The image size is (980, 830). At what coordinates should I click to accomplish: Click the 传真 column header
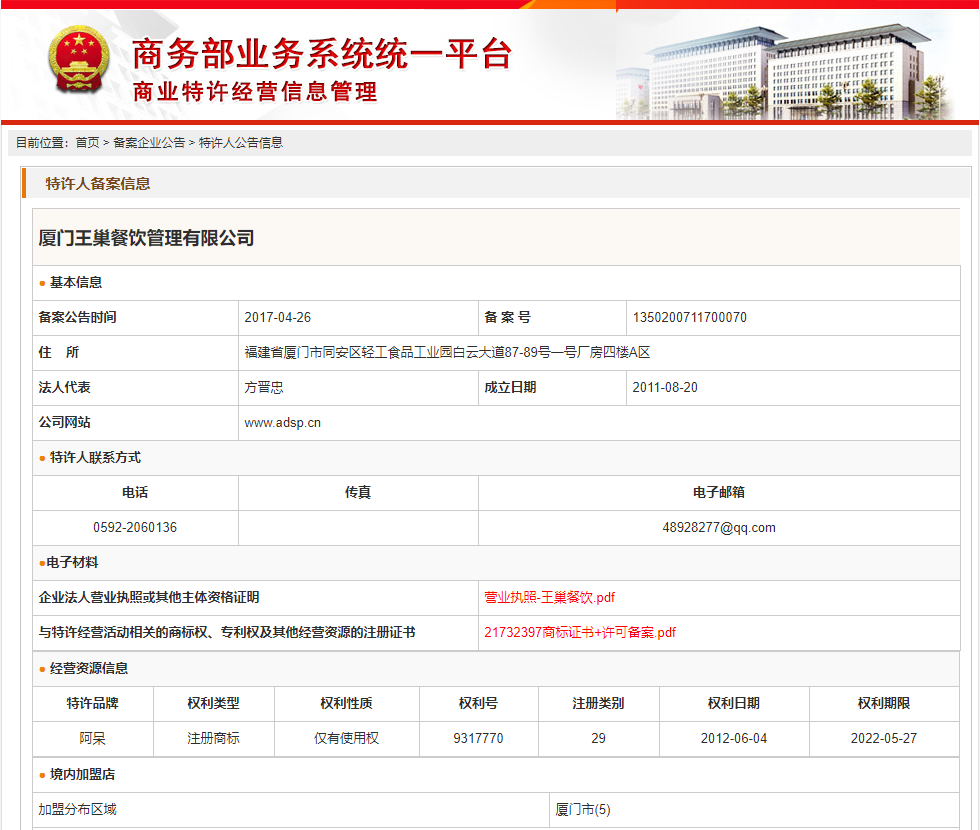pyautogui.click(x=358, y=492)
